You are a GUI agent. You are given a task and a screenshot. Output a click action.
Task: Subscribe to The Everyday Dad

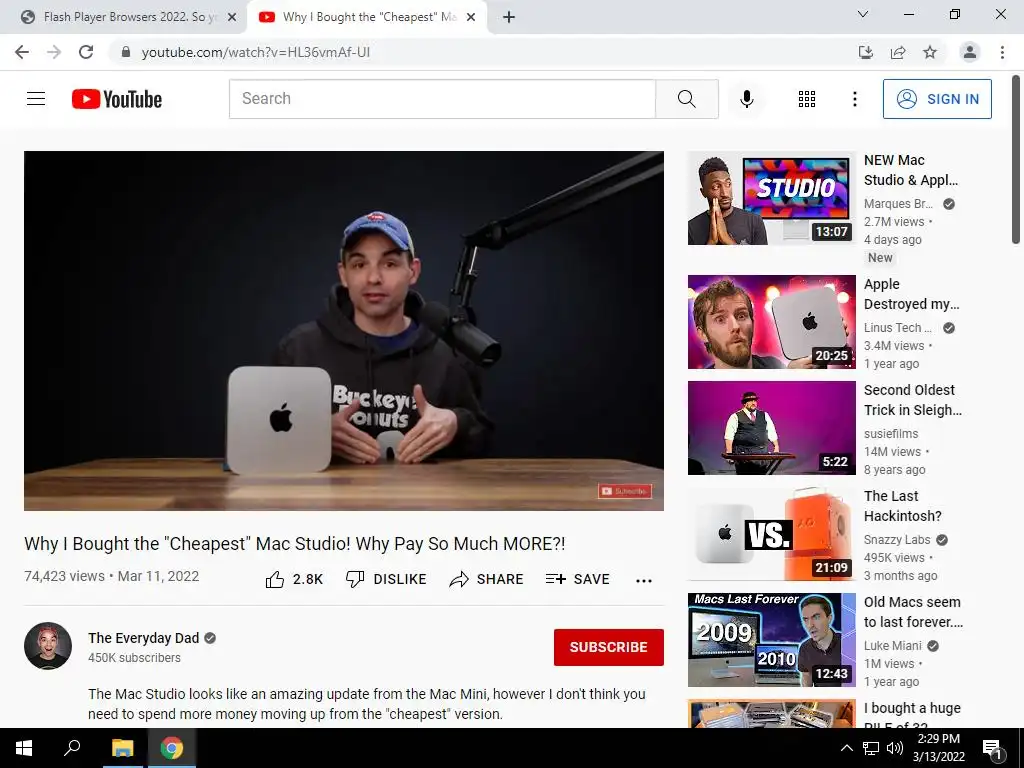coord(609,647)
